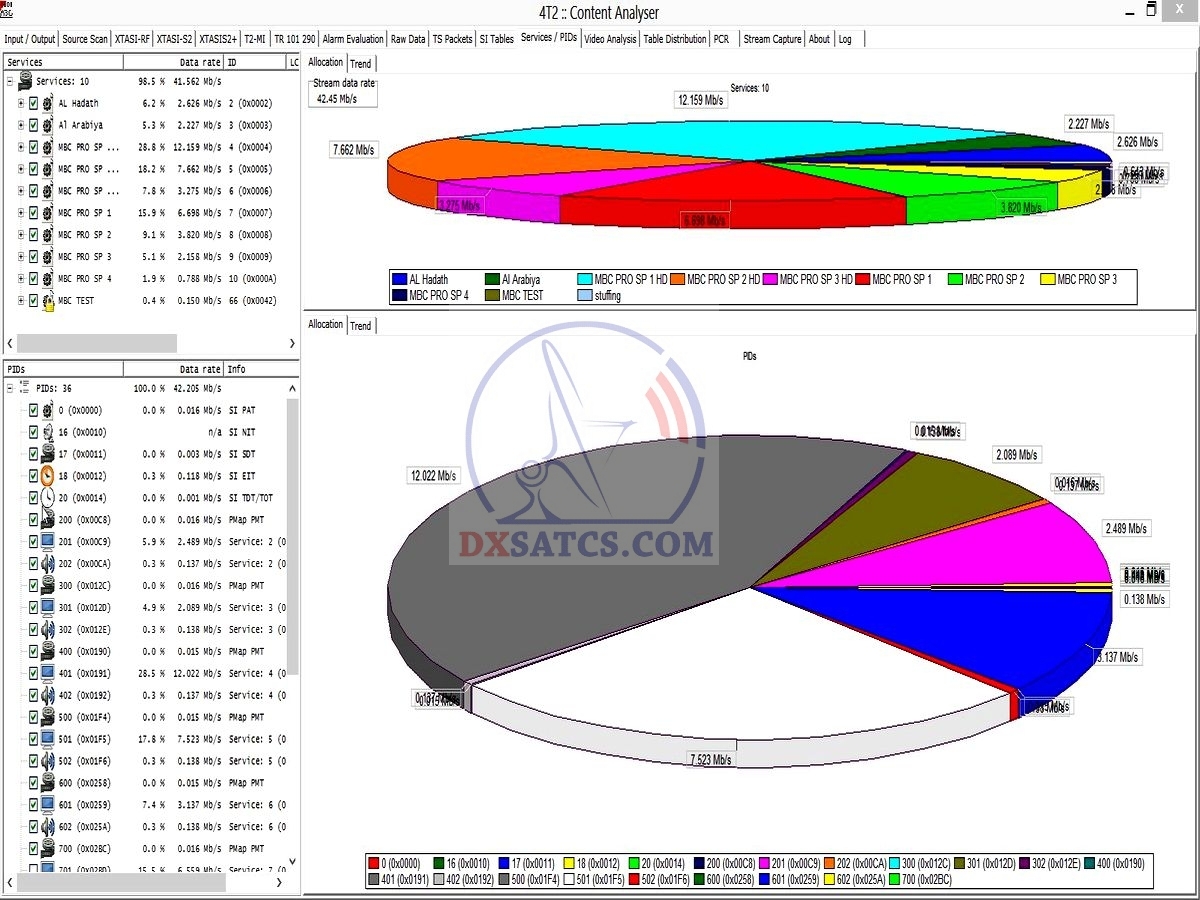The height and width of the screenshot is (900, 1200).
Task: Click the Al Arabiya service icon
Action: pos(47,125)
